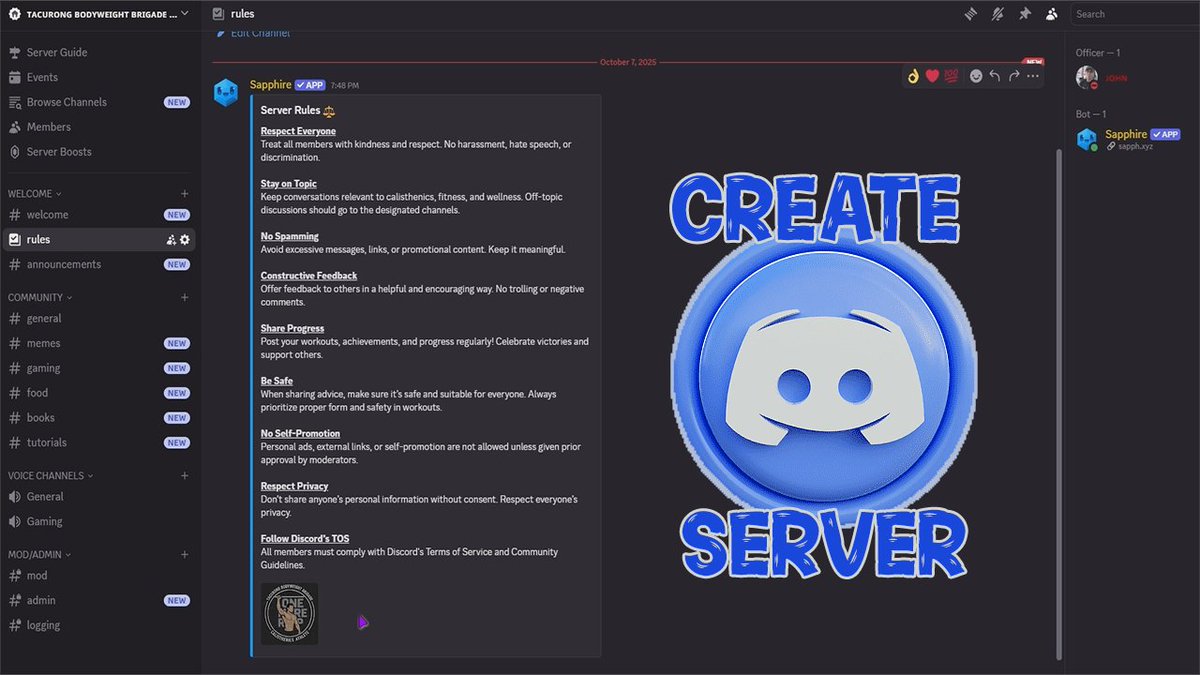
Task: Open Server Boosts
Action: [59, 152]
